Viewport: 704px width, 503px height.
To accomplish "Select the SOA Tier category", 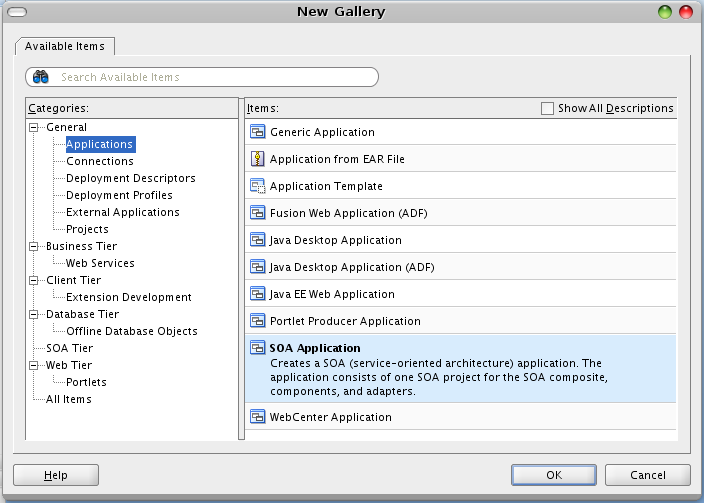I will [69, 348].
